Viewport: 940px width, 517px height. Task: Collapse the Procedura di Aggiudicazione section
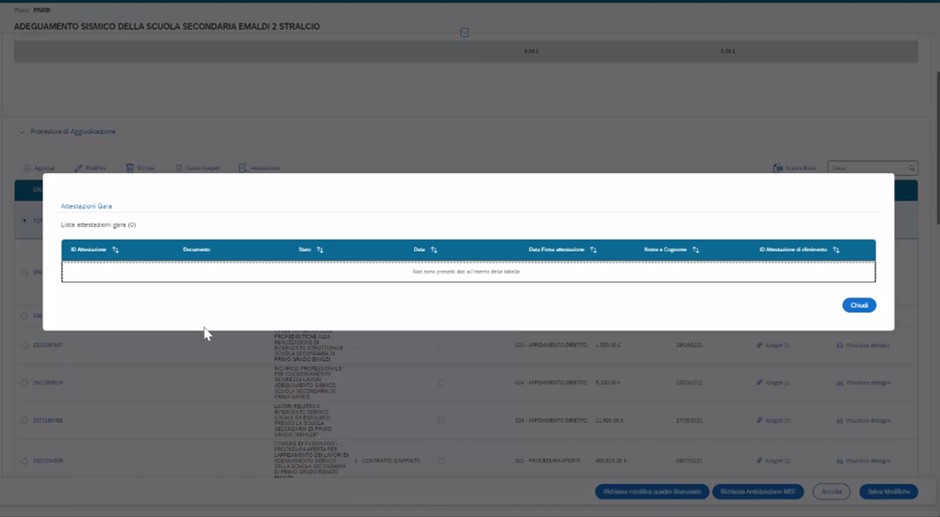[x=22, y=132]
